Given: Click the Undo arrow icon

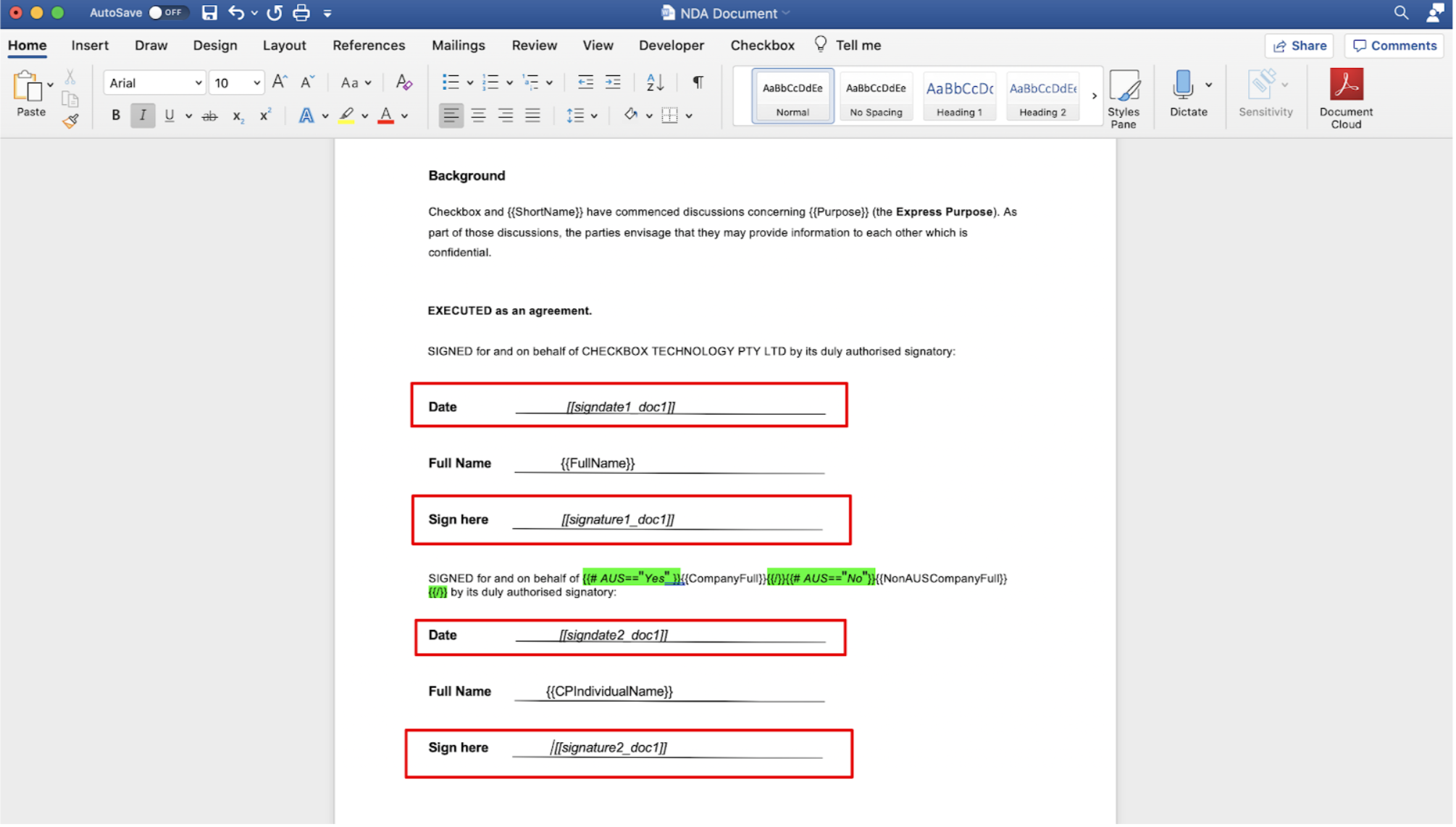Looking at the screenshot, I should click(x=236, y=12).
